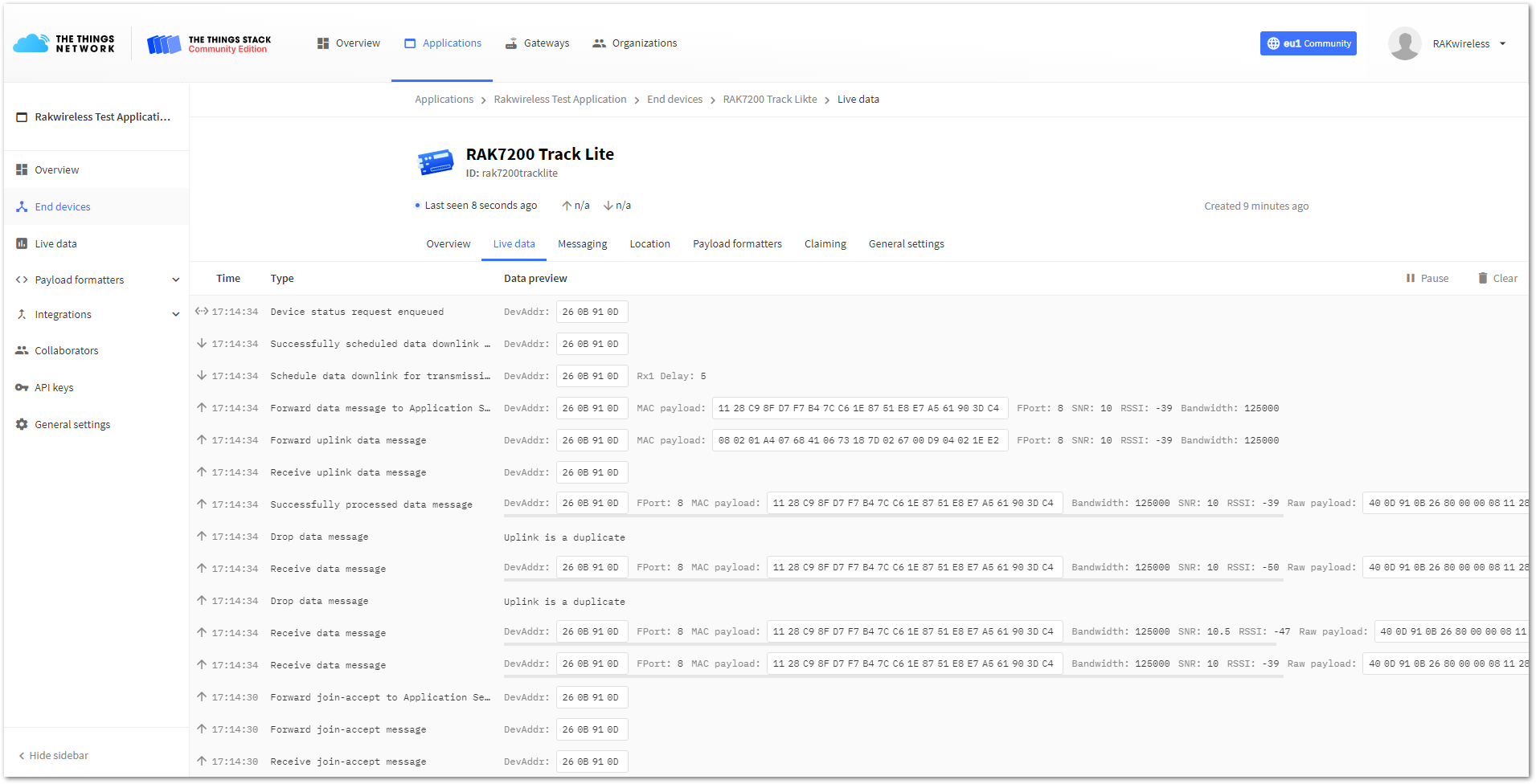Click the downlink count n/a indicator

coord(617,206)
